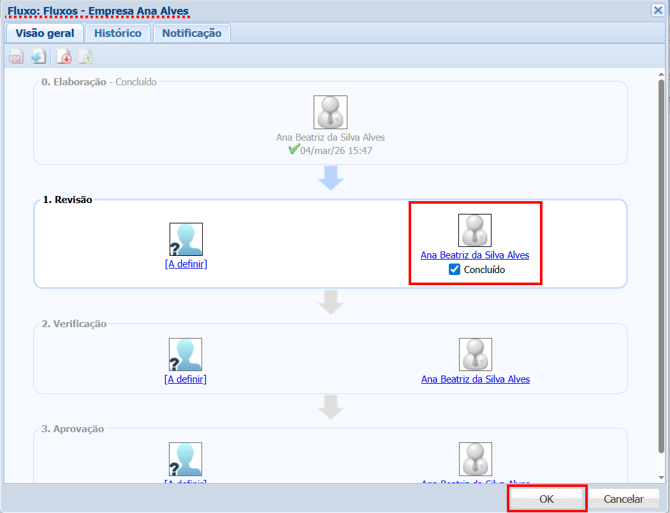Click the undefined user icon in Revisão

(x=185, y=239)
